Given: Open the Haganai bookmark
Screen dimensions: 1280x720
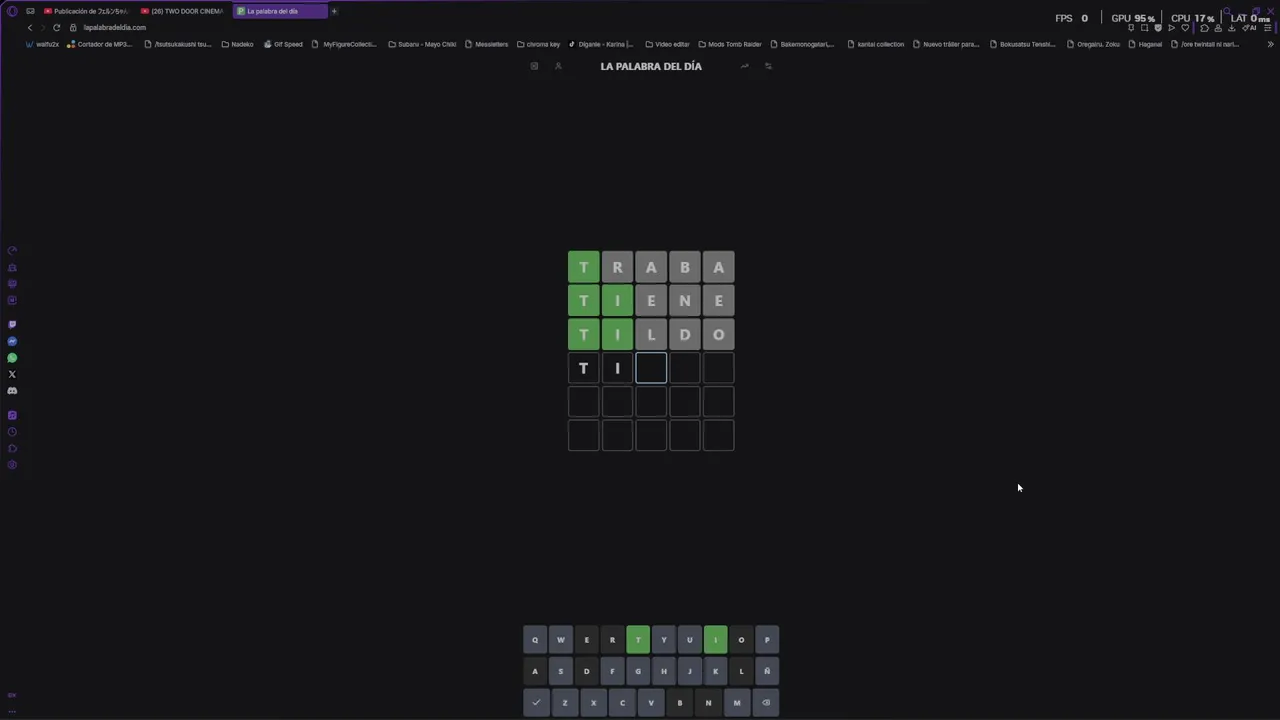Looking at the screenshot, I should tap(1145, 44).
